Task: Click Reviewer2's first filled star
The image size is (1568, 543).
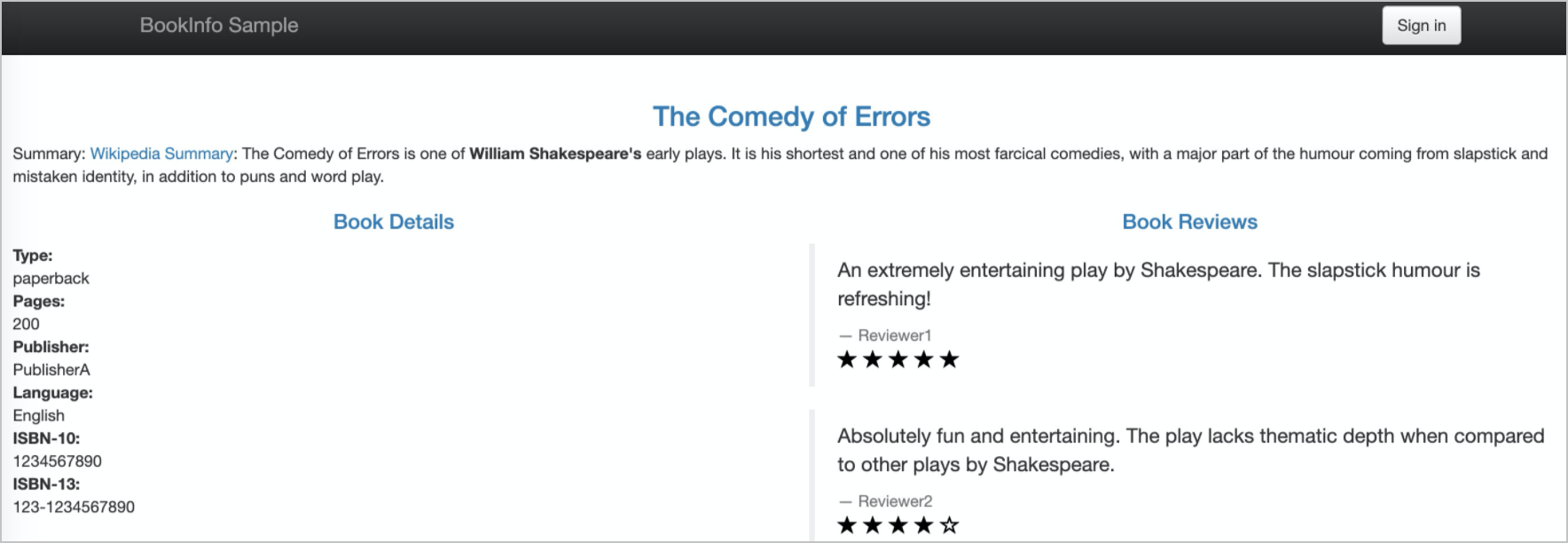Action: pyautogui.click(x=847, y=525)
